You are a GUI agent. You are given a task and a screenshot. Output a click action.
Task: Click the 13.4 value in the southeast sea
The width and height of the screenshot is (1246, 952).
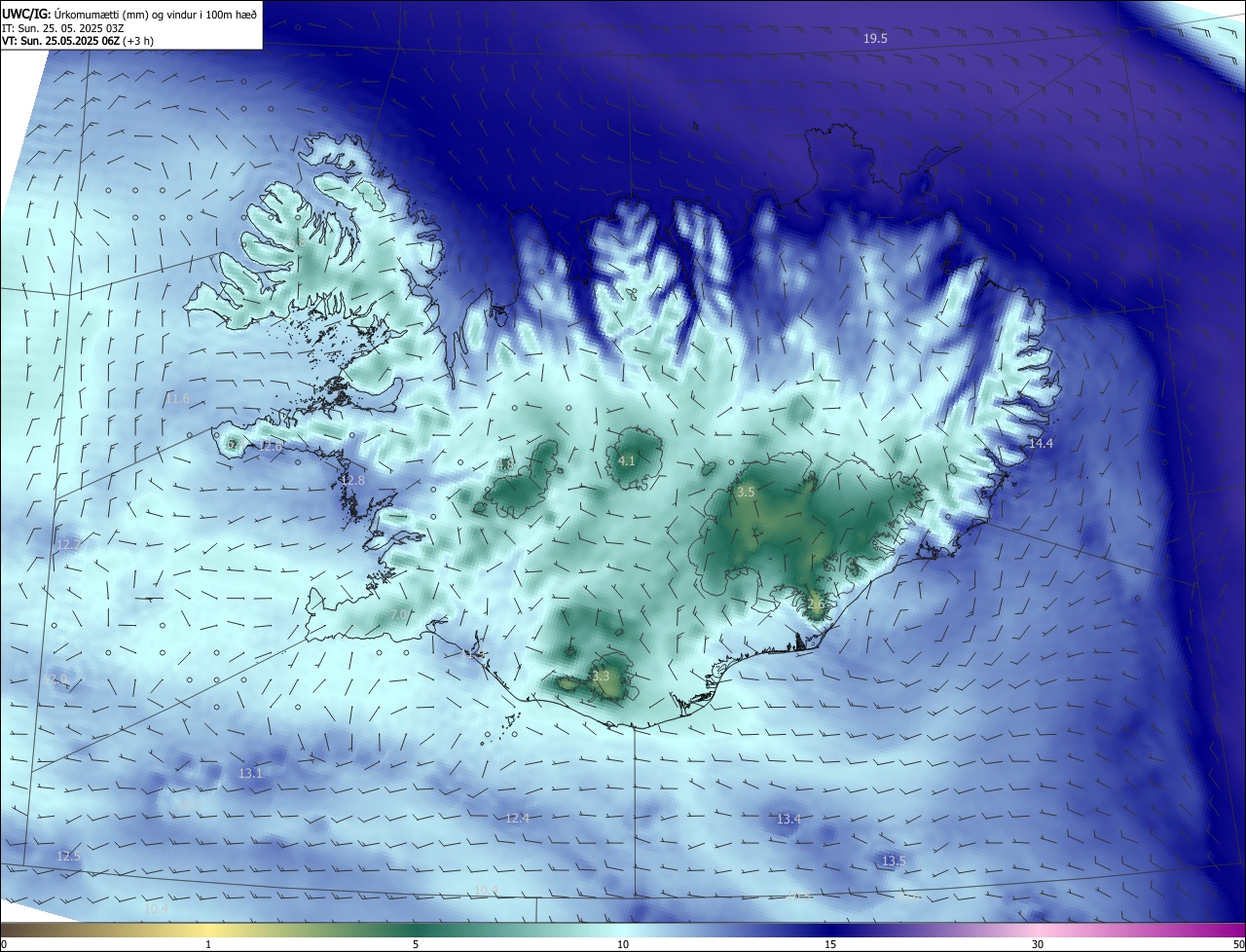(788, 820)
